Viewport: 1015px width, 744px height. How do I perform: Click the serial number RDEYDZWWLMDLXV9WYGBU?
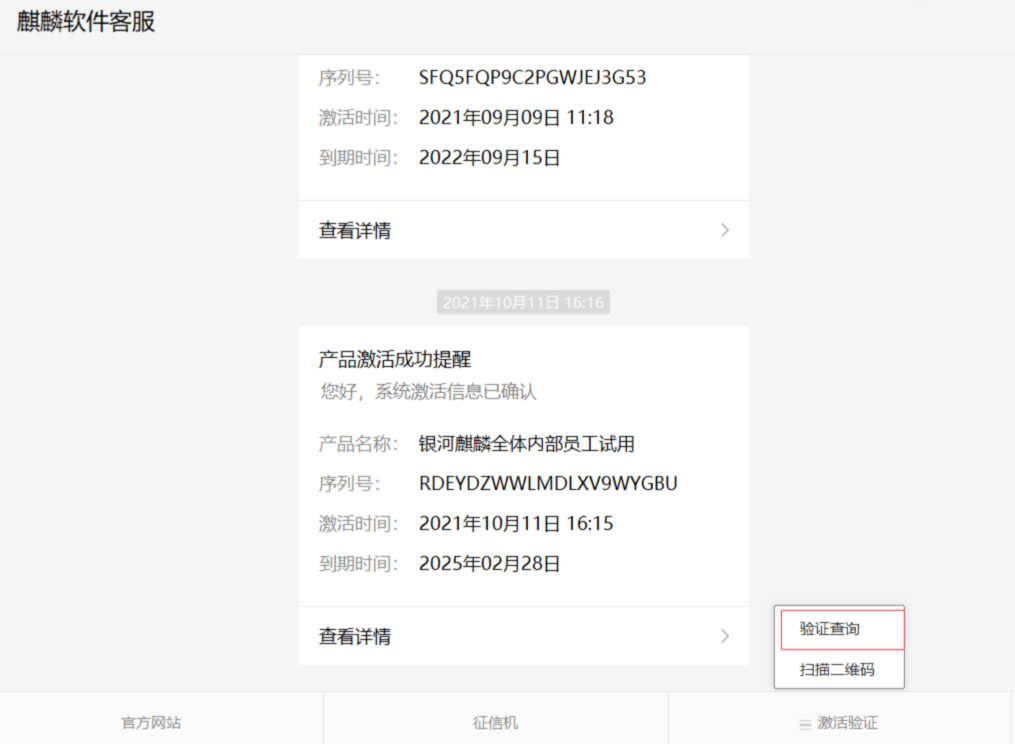pyautogui.click(x=548, y=484)
